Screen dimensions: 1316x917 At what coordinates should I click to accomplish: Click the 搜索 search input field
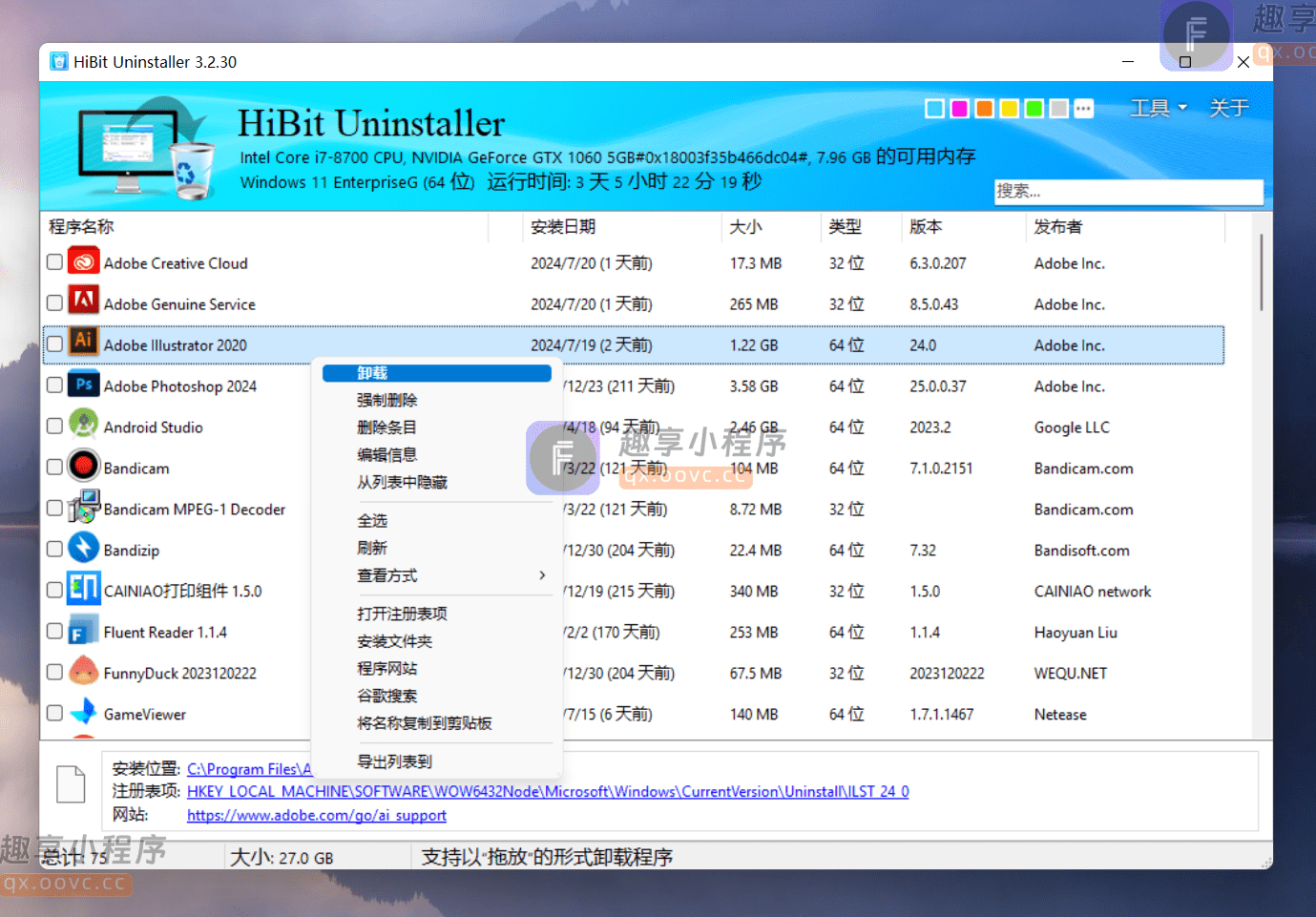1129,191
